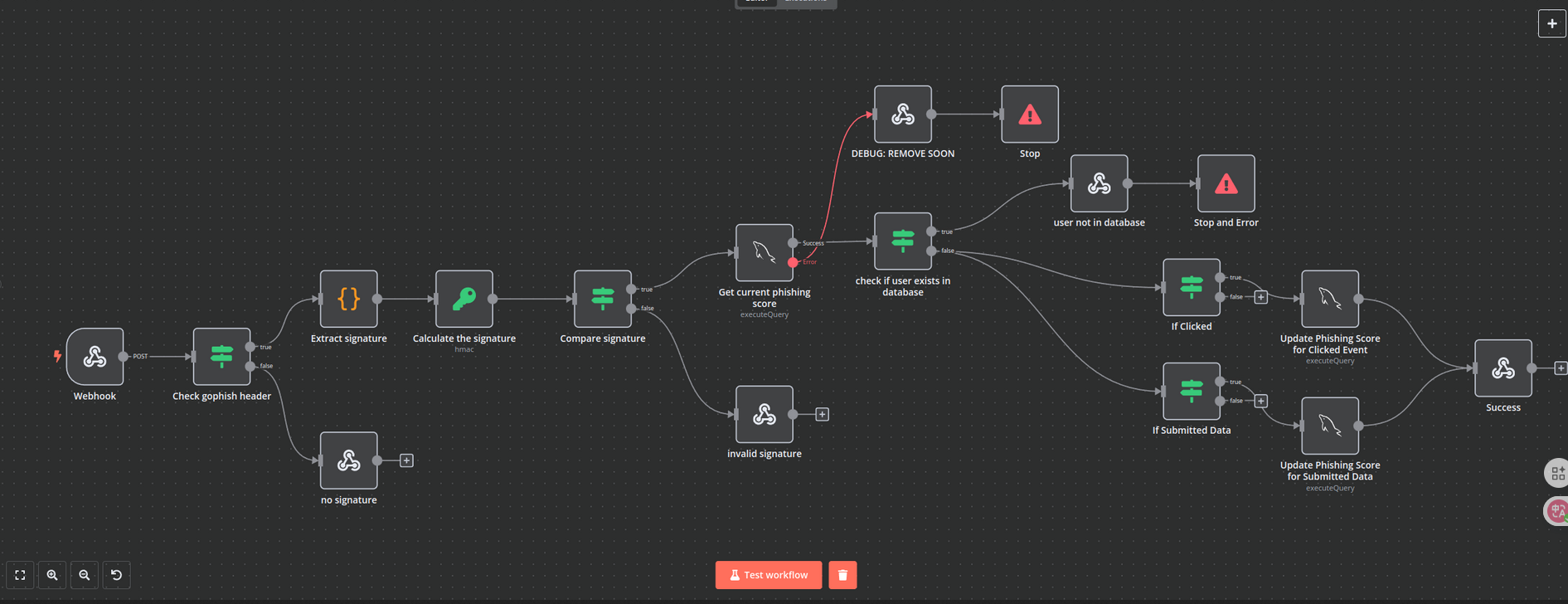Select the Compare signature IF node
The height and width of the screenshot is (604, 1568).
click(602, 299)
